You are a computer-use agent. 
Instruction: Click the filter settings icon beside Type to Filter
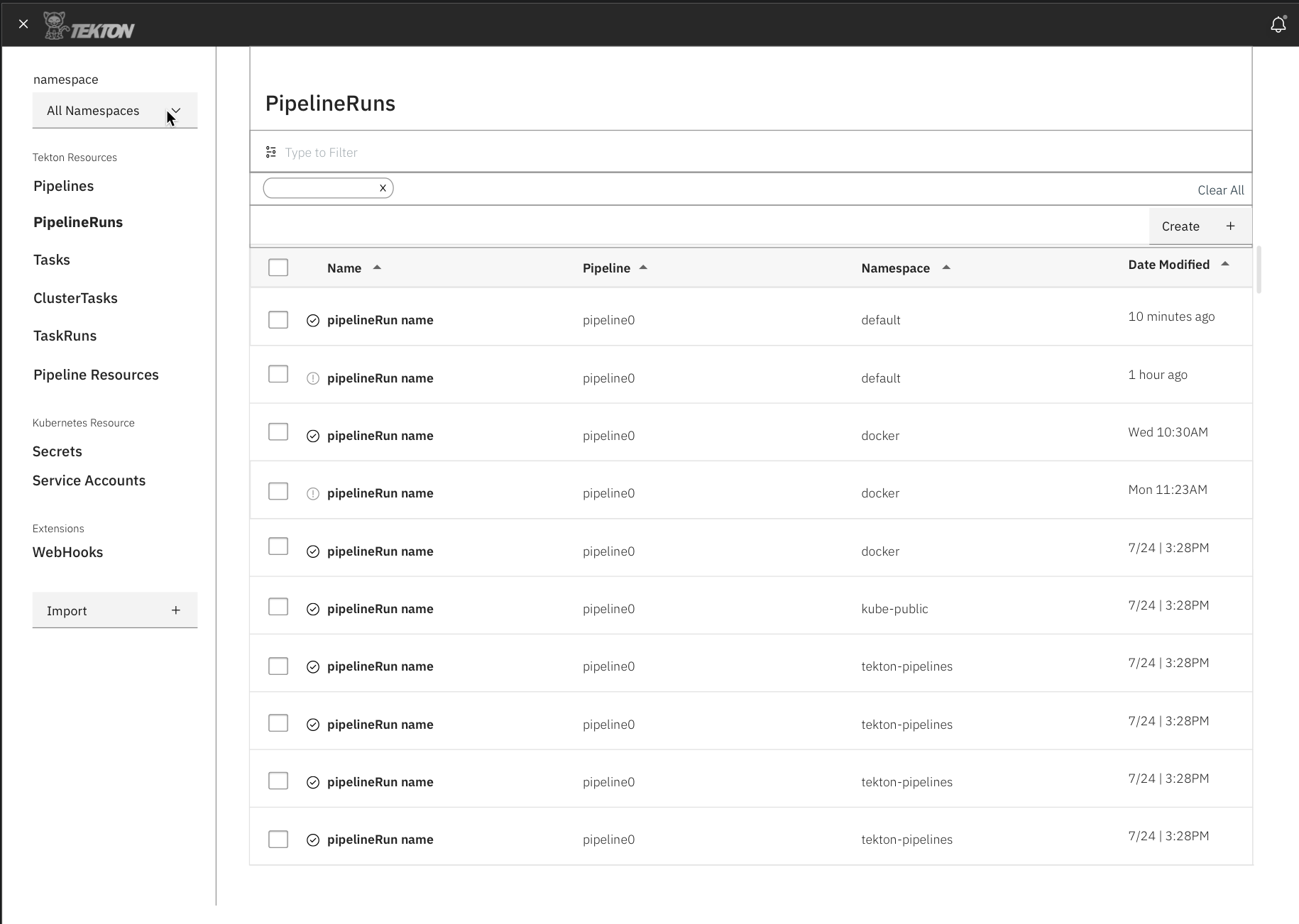click(270, 151)
